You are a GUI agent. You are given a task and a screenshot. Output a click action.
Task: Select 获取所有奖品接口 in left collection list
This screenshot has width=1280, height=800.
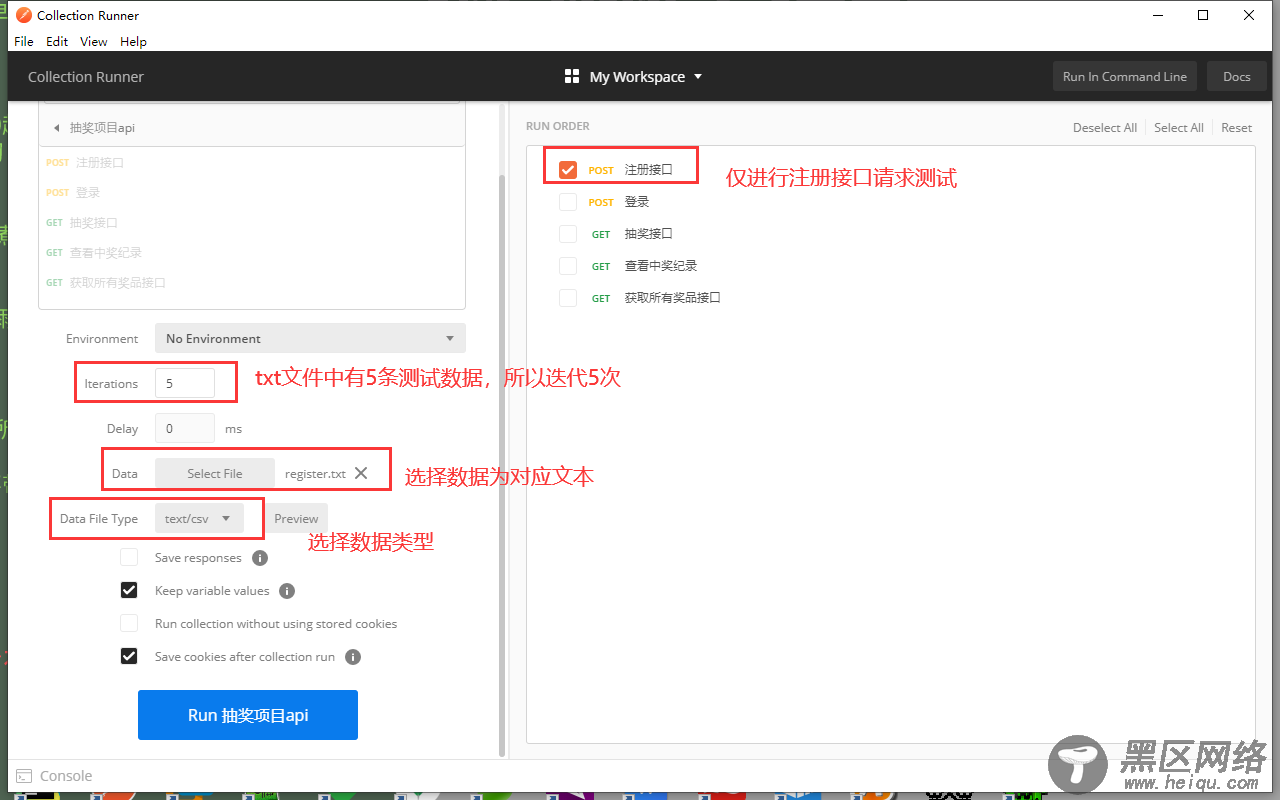[x=117, y=282]
